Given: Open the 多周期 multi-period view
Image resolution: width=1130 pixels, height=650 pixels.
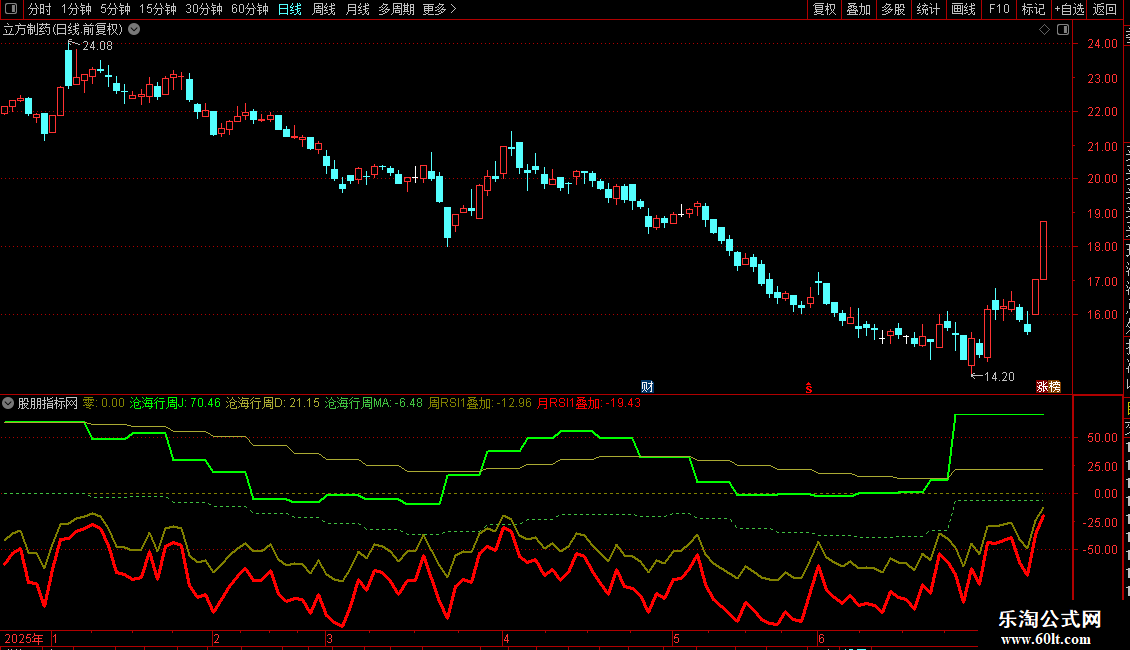Looking at the screenshot, I should point(396,9).
